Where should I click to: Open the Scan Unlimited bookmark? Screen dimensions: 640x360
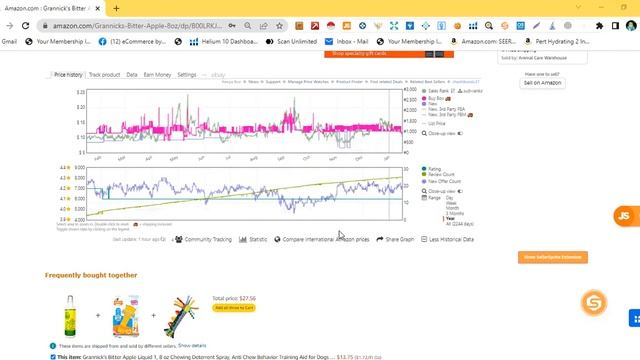click(291, 42)
